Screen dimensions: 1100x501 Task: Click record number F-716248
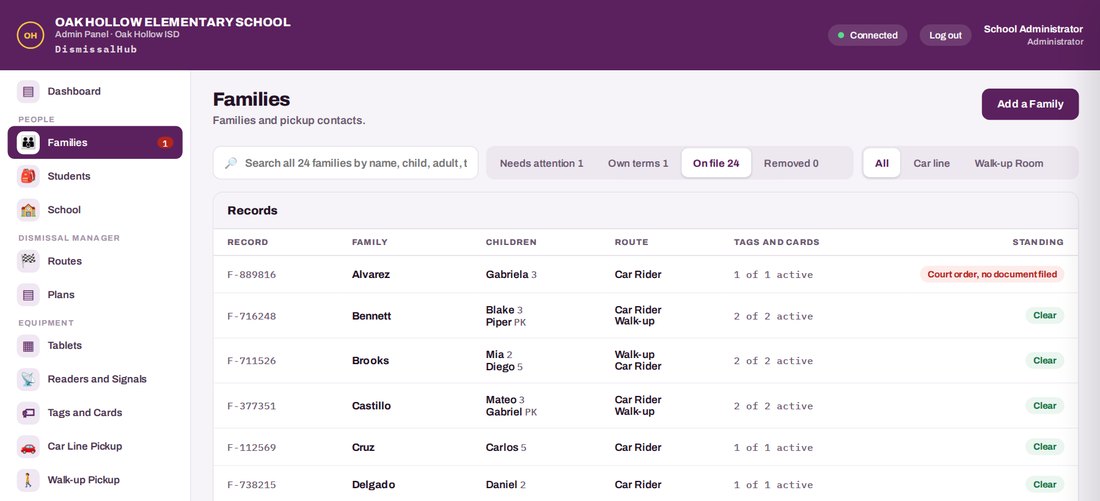[x=252, y=316]
